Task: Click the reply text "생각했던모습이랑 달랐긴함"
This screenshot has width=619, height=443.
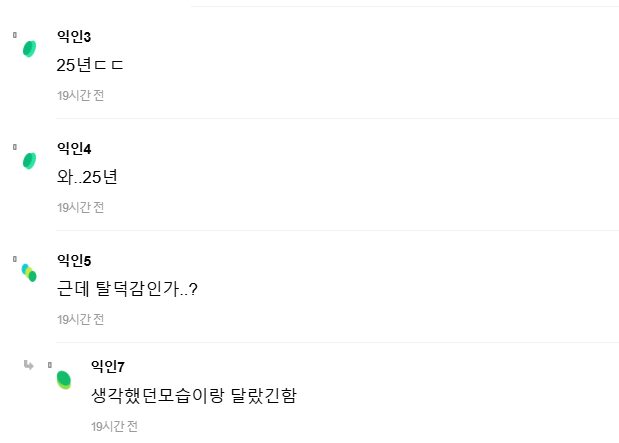Action: pos(193,396)
